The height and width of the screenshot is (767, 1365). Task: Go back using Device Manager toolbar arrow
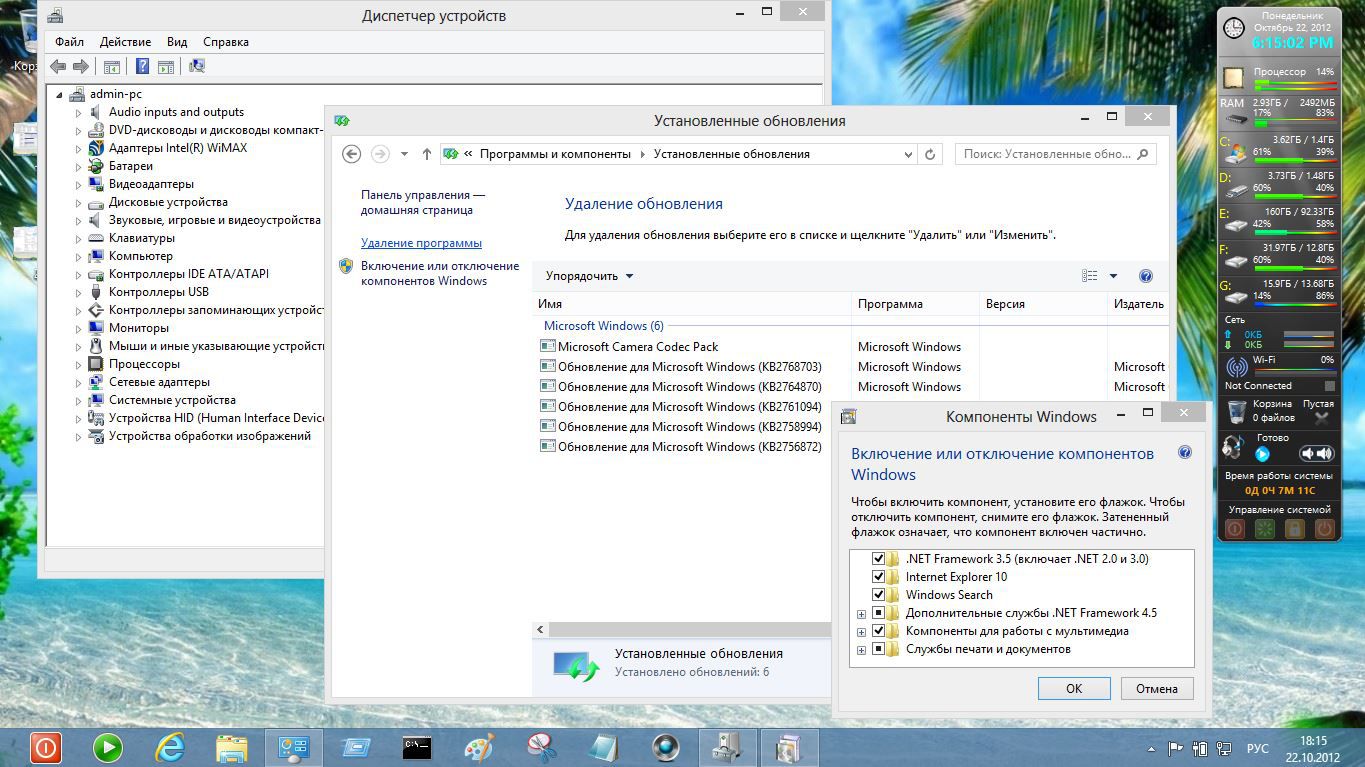coord(58,66)
